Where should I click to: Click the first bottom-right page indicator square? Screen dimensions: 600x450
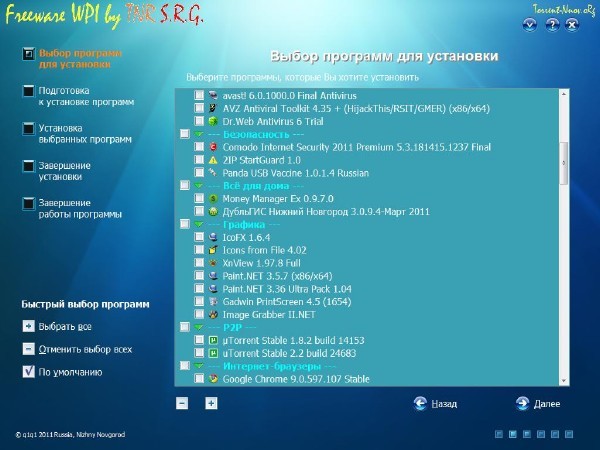coord(499,434)
